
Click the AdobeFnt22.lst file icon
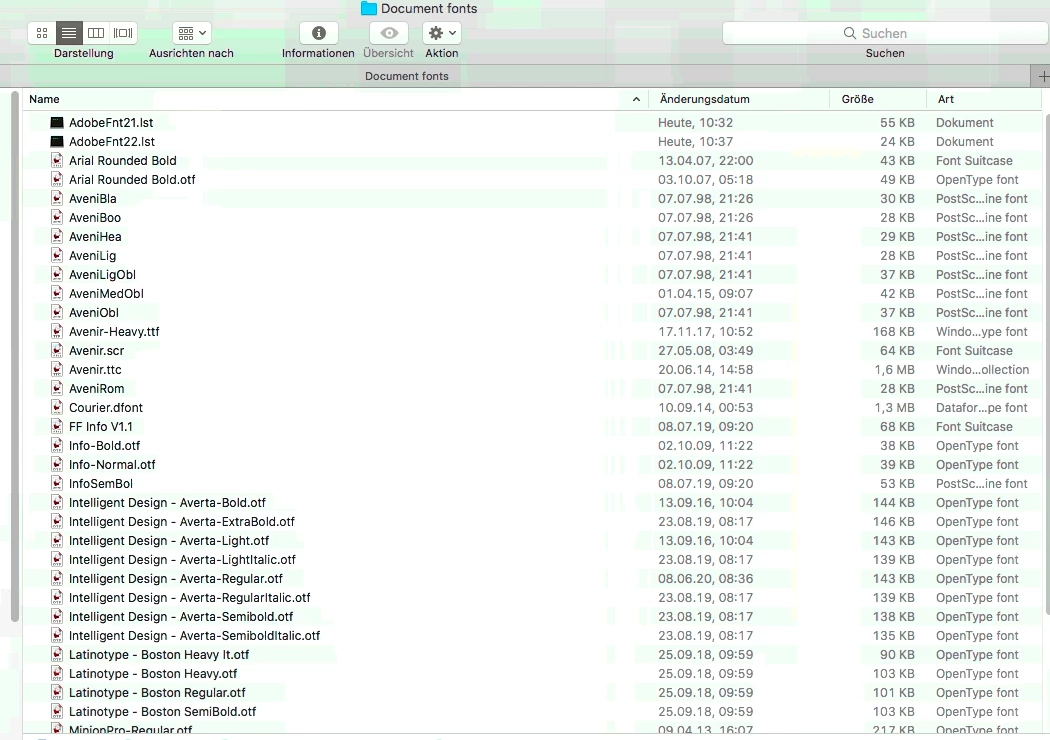[57, 141]
